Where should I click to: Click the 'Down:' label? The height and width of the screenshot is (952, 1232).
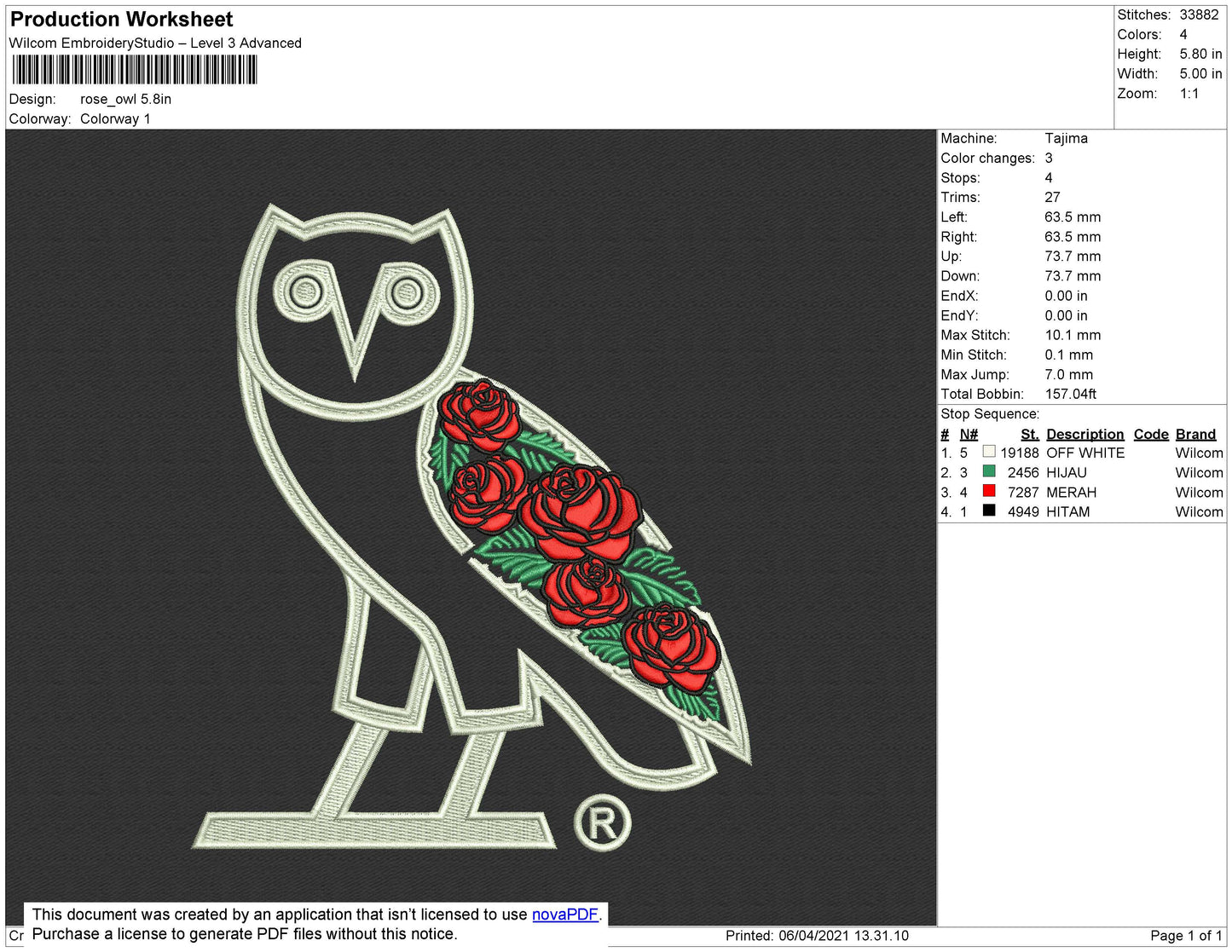click(x=960, y=276)
